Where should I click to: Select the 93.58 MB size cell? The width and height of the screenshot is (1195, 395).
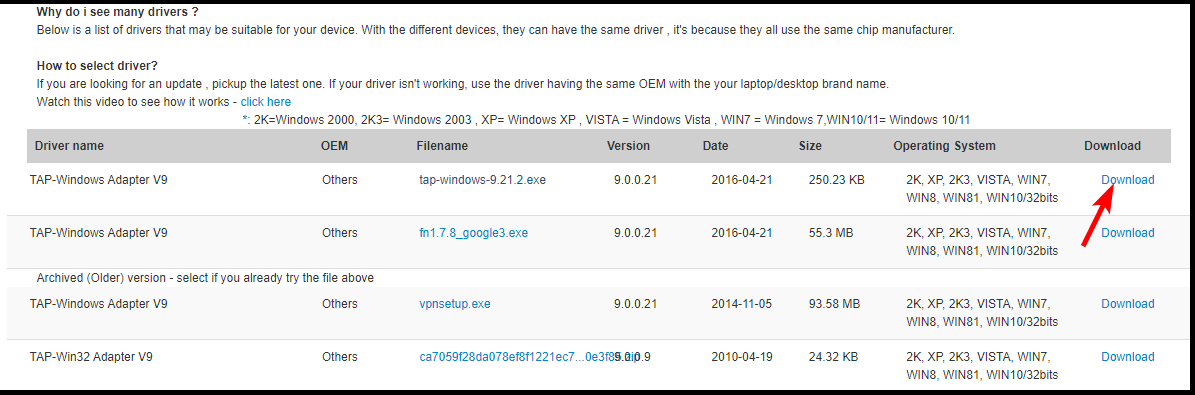pyautogui.click(x=834, y=303)
